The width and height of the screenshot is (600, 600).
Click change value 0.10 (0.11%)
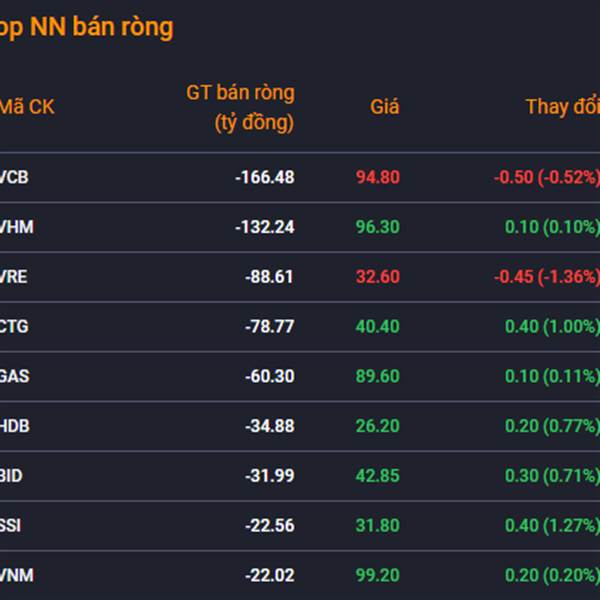[x=552, y=376]
